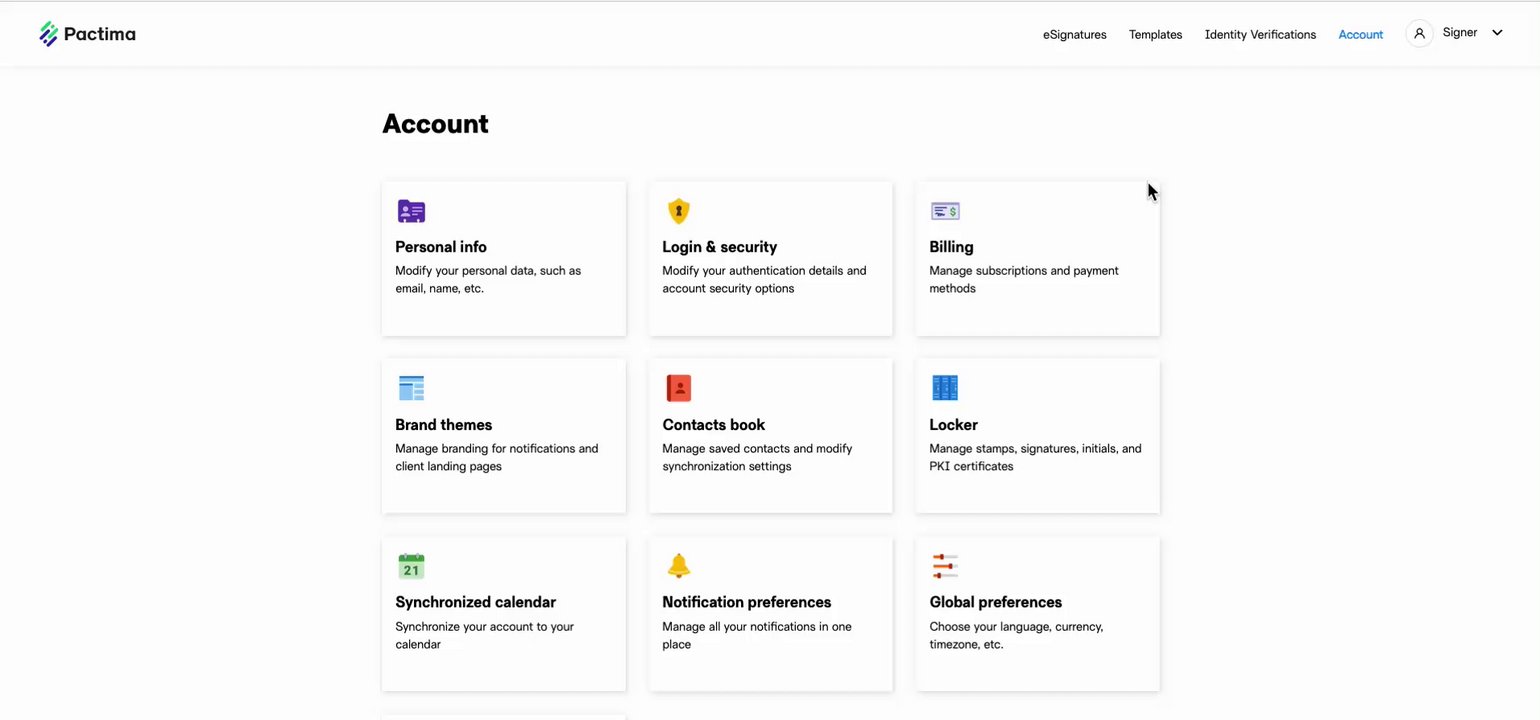The width and height of the screenshot is (1540, 720).
Task: Click the Brand themes layout icon
Action: click(411, 388)
